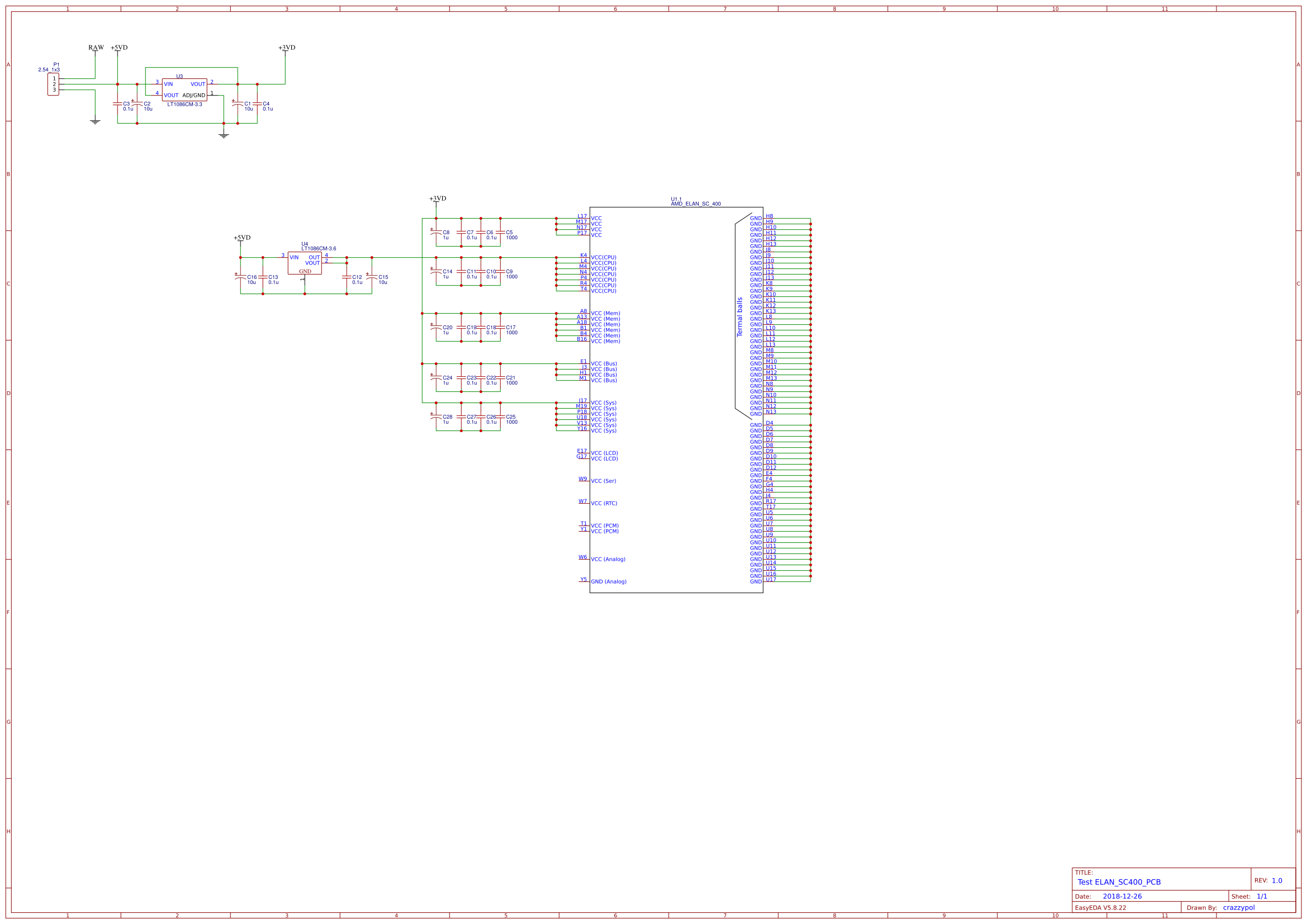Select the +3VD power flag above C8
Viewport: 1307px width, 924px height.
pos(437,198)
